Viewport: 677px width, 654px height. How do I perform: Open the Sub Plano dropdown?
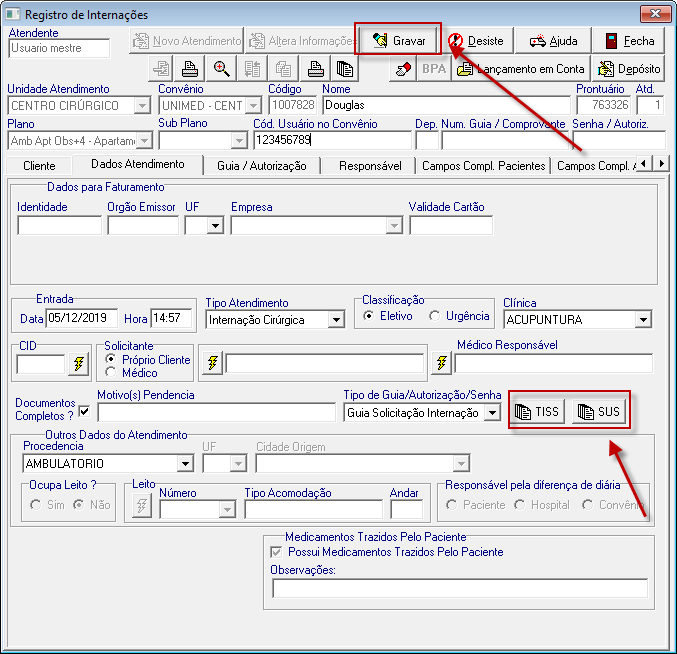(x=238, y=141)
